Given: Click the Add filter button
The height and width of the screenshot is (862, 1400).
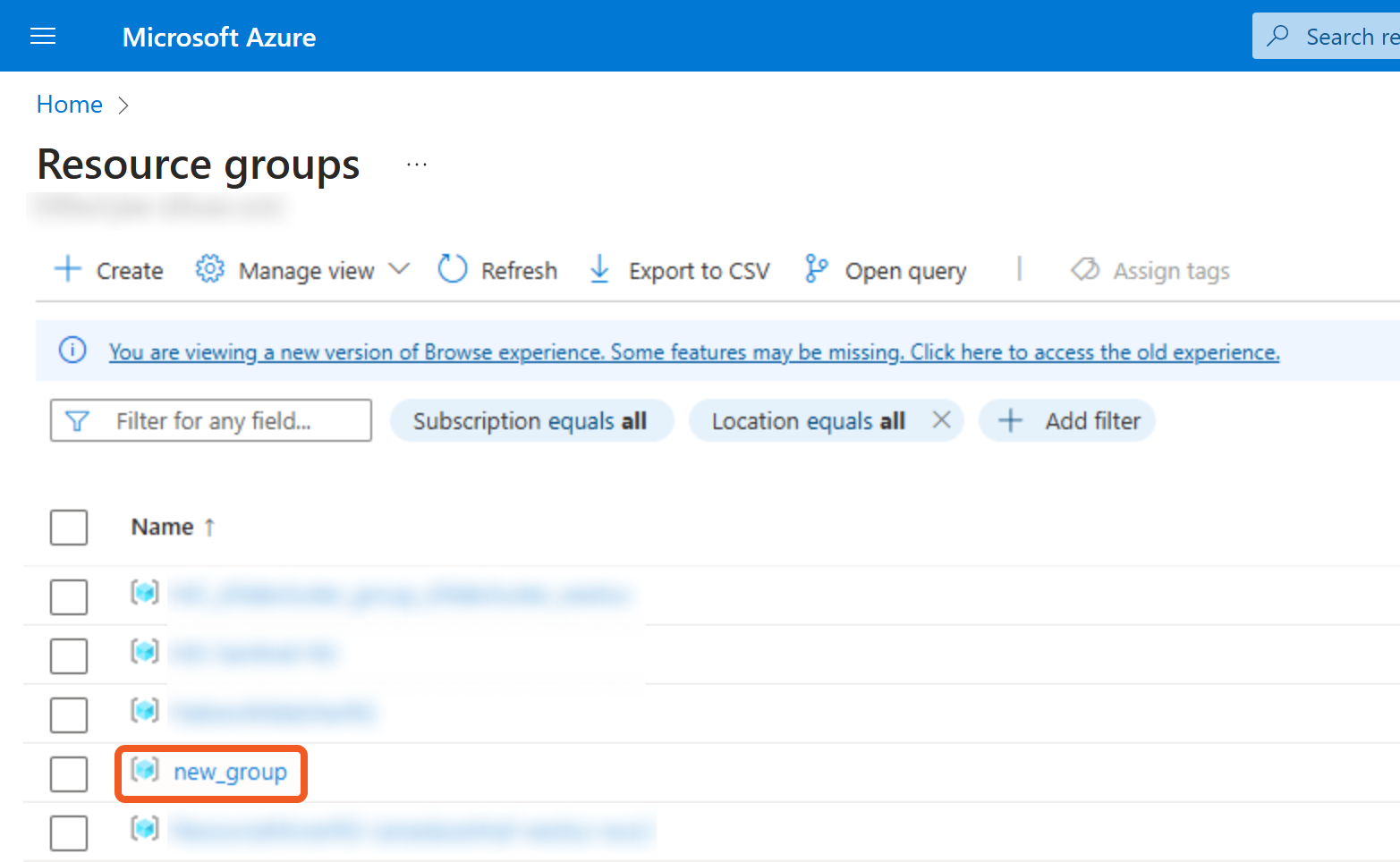Looking at the screenshot, I should [1067, 421].
